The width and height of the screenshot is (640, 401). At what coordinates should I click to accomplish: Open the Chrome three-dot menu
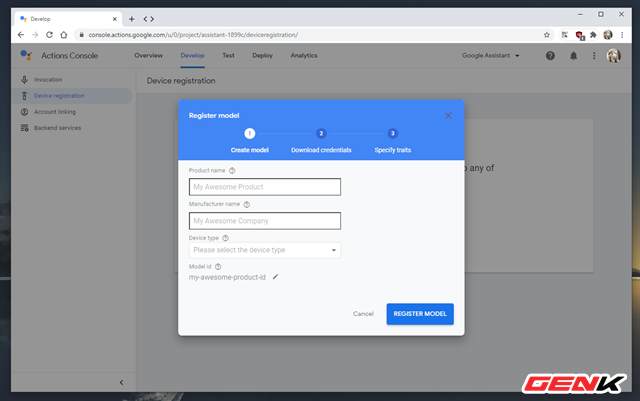[622, 35]
